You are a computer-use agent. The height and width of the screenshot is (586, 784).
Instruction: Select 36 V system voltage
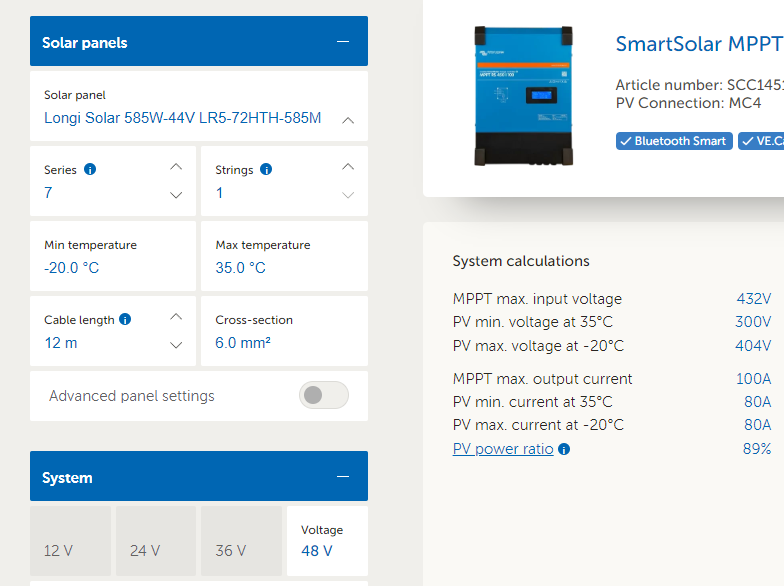[x=242, y=541]
